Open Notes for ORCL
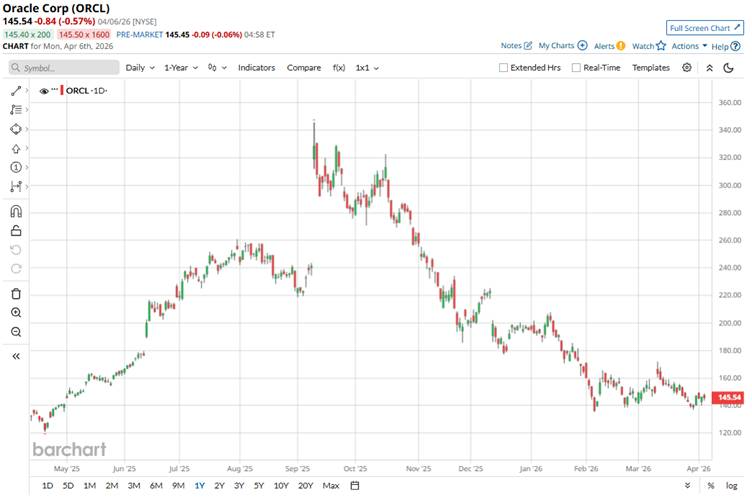 (516, 46)
